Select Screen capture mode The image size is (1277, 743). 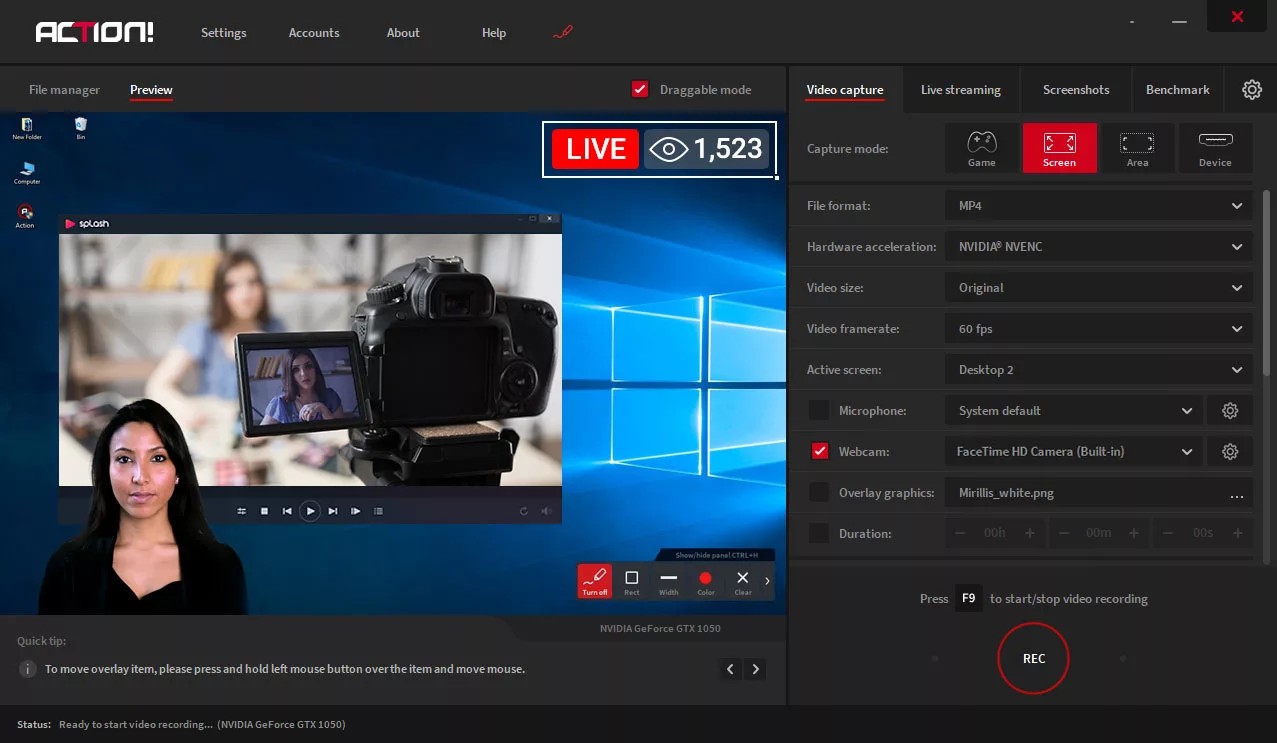click(x=1059, y=148)
